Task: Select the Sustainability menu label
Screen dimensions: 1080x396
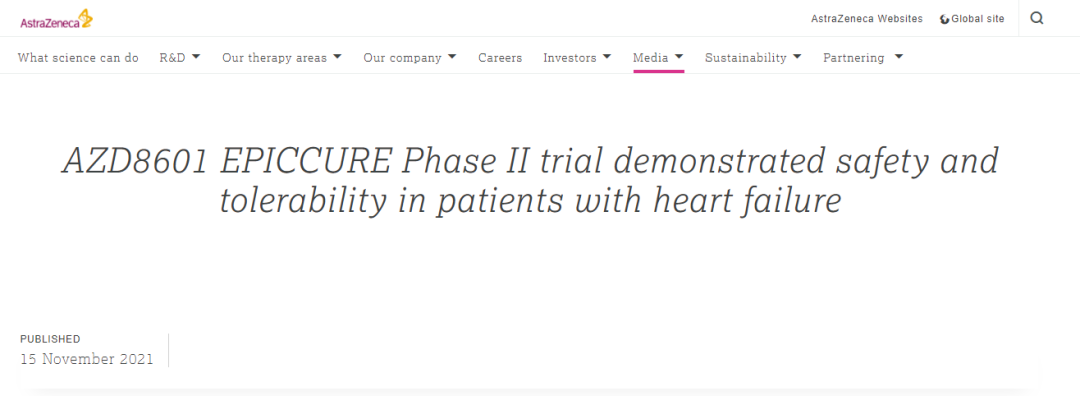Action: point(745,58)
